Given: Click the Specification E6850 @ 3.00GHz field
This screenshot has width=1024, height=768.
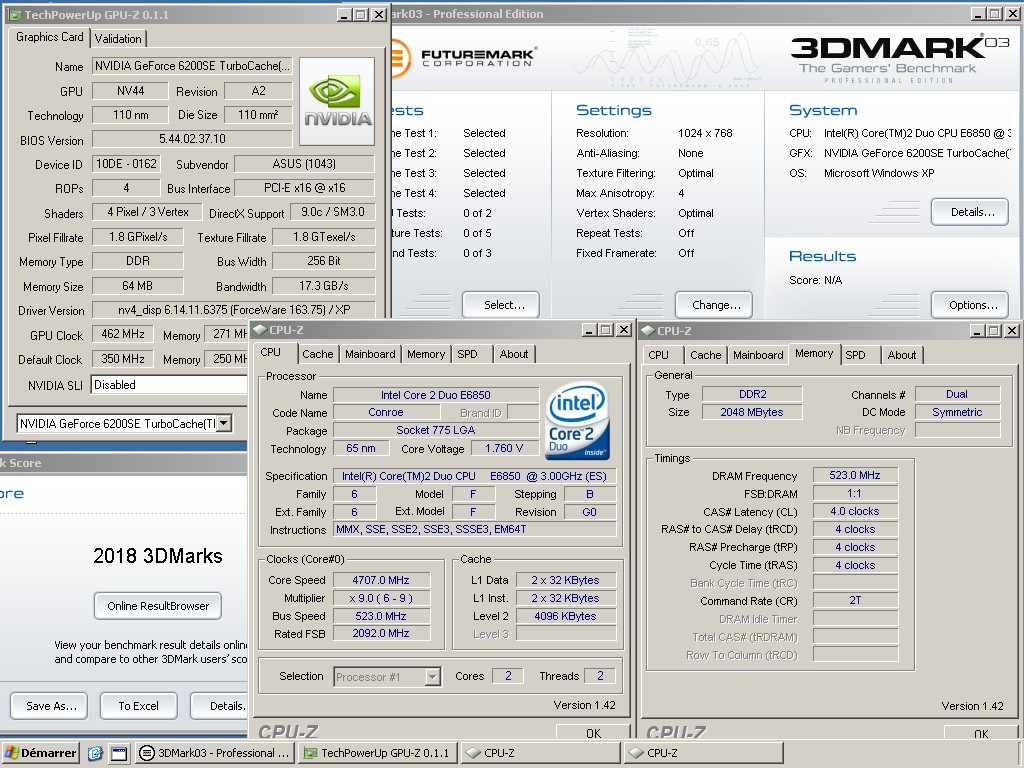Looking at the screenshot, I should (x=475, y=476).
